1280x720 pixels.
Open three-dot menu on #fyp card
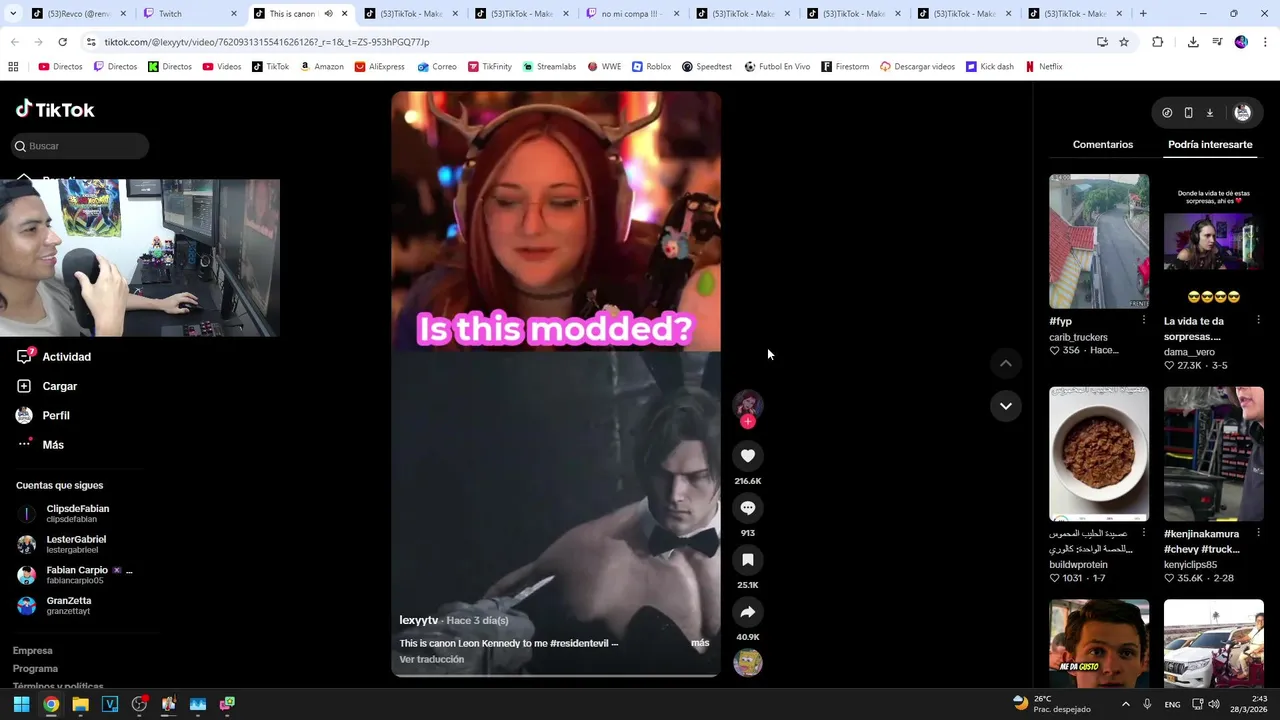[1143, 320]
